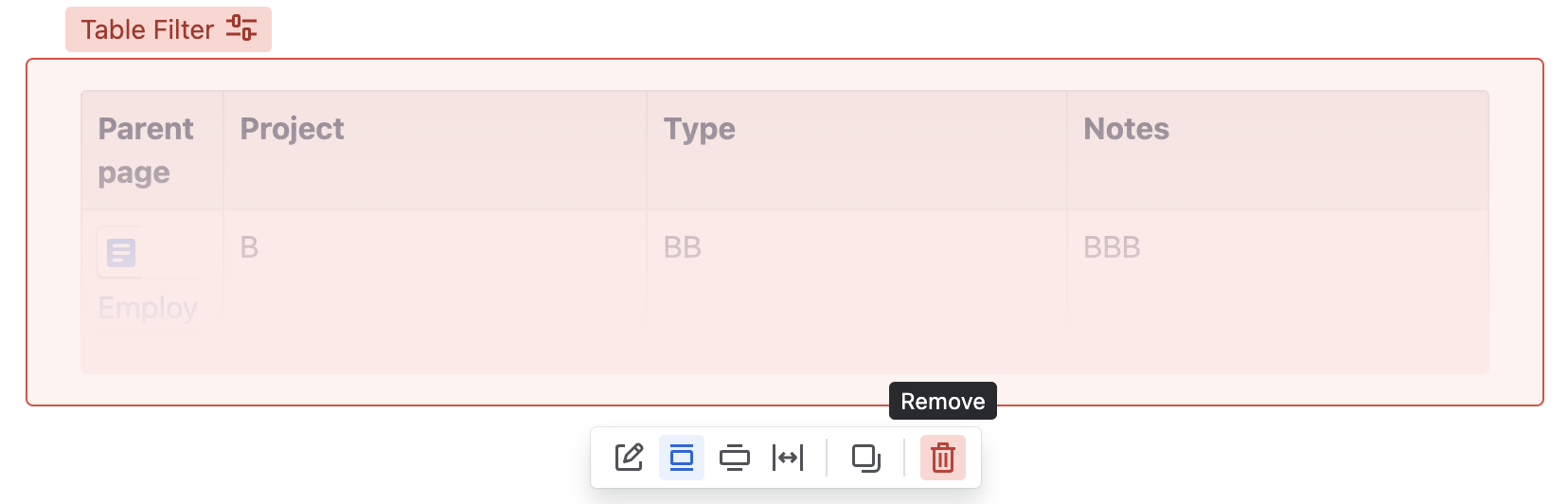The height and width of the screenshot is (504, 1568).
Task: Select the Project column header
Action: (435, 151)
